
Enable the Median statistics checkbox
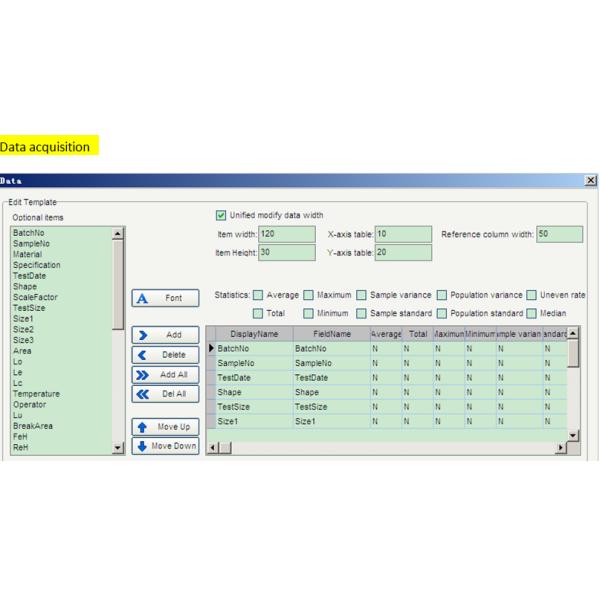pyautogui.click(x=532, y=313)
